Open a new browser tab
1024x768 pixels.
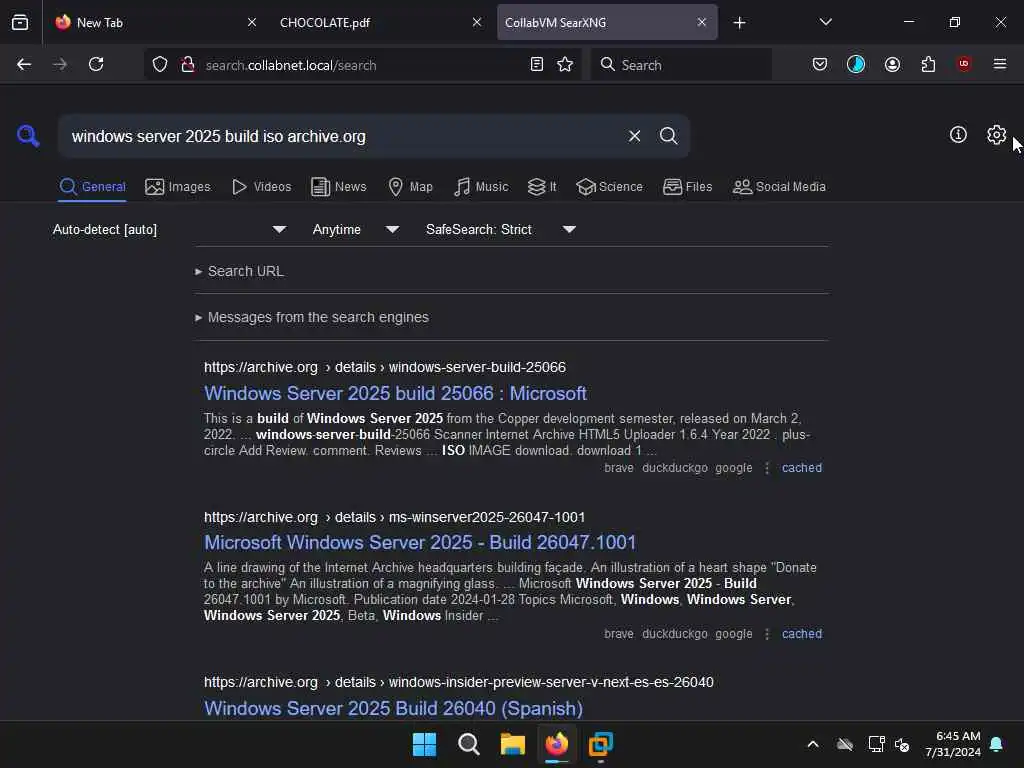point(739,23)
